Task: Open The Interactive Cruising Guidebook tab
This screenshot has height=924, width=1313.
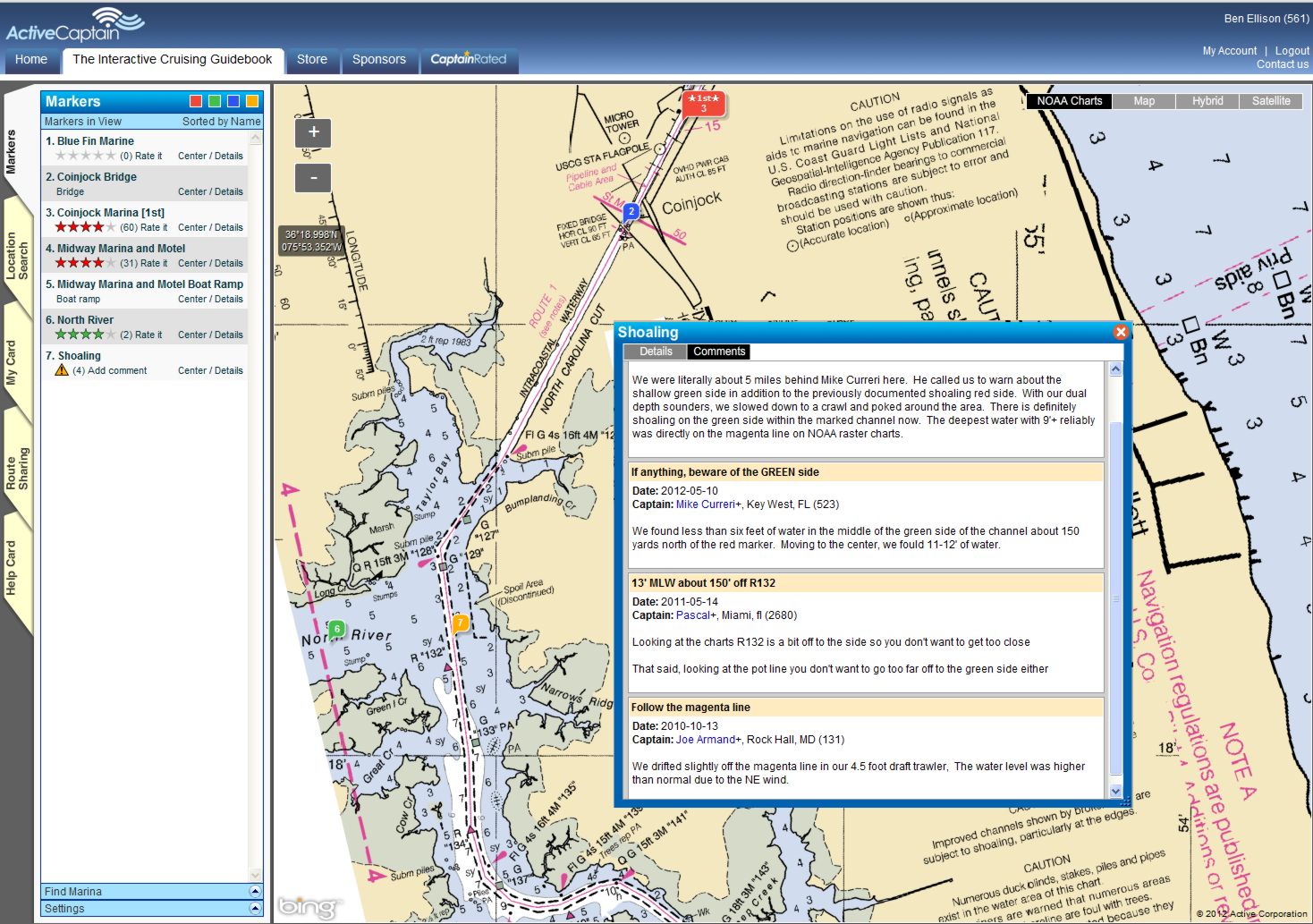Action: coord(173,60)
